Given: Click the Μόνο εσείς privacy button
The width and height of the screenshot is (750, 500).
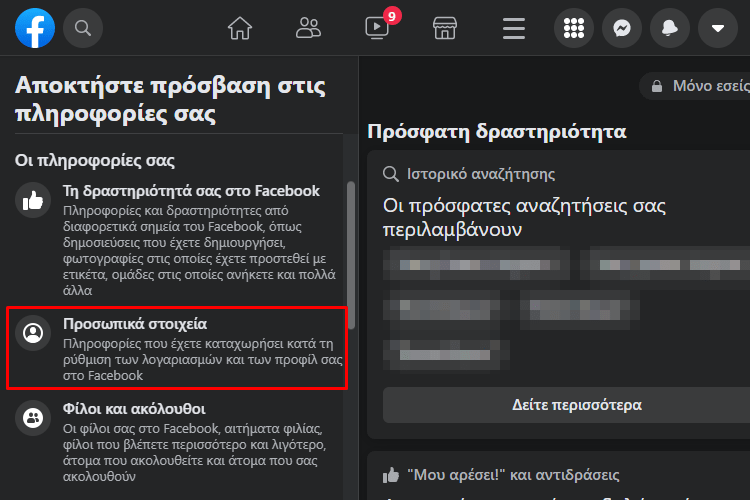Looking at the screenshot, I should click(695, 86).
